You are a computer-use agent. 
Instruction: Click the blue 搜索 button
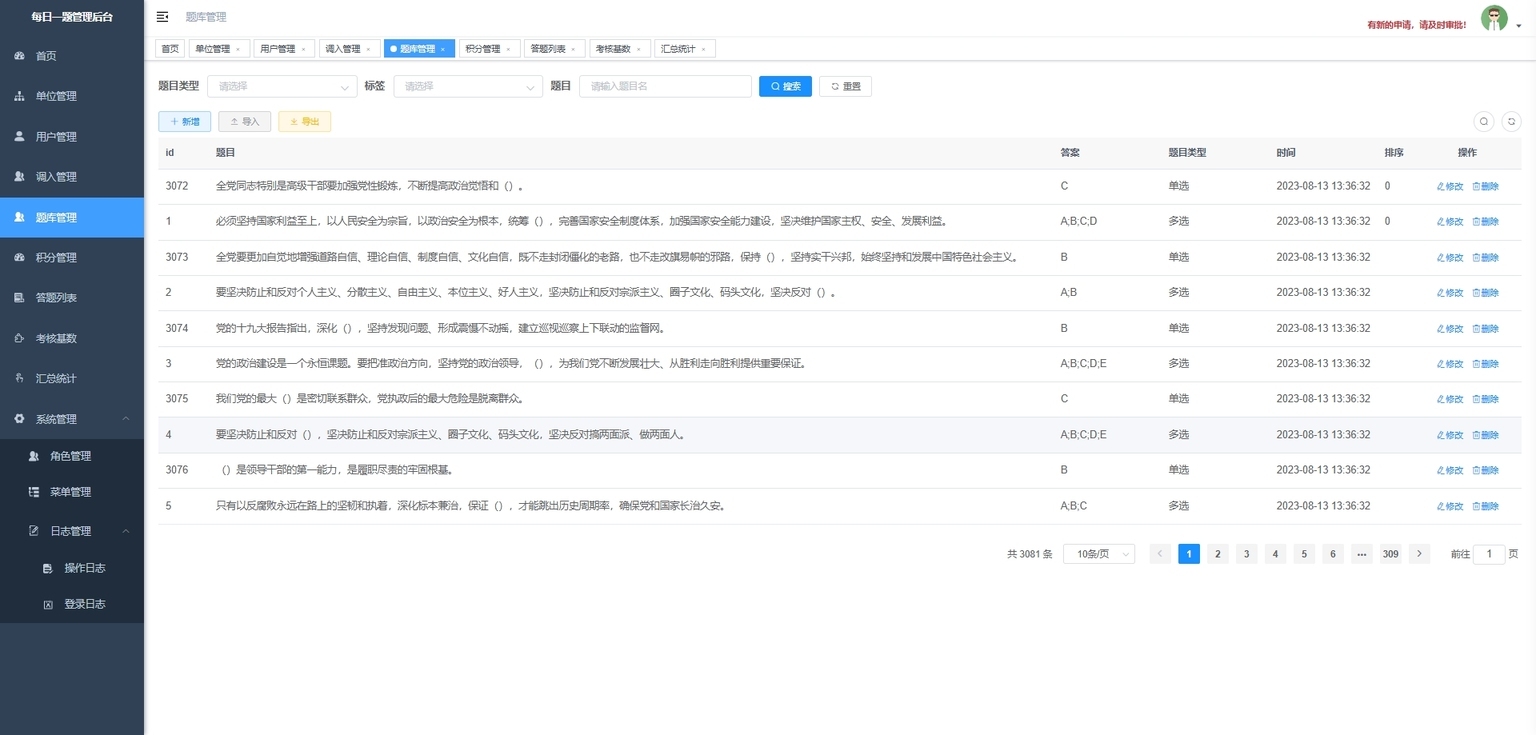[x=785, y=87]
